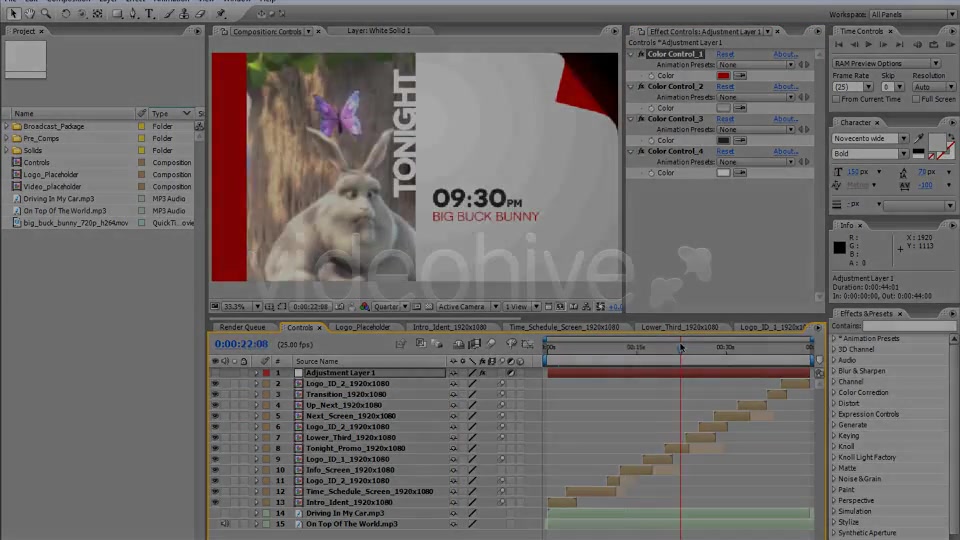
Task: Hide the Tonight_Promo_1920x1080 layer
Action: [215, 449]
